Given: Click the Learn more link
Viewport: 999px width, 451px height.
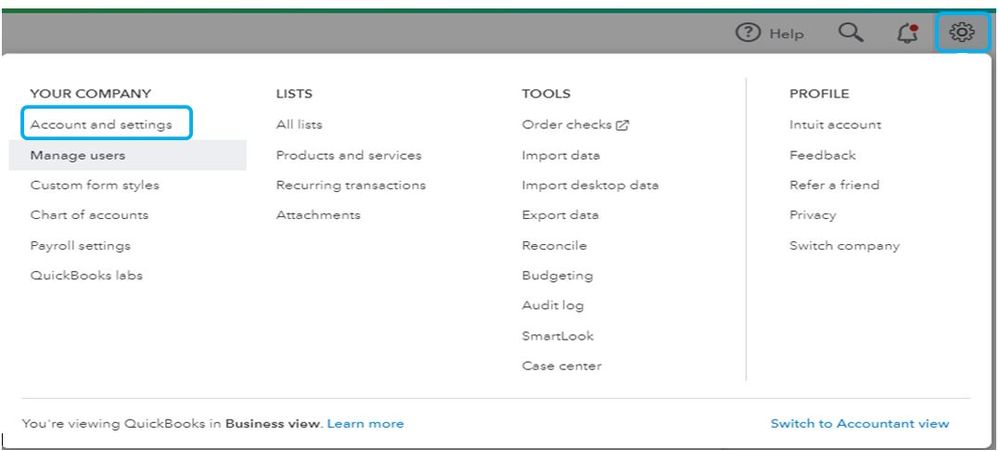Looking at the screenshot, I should (x=365, y=424).
